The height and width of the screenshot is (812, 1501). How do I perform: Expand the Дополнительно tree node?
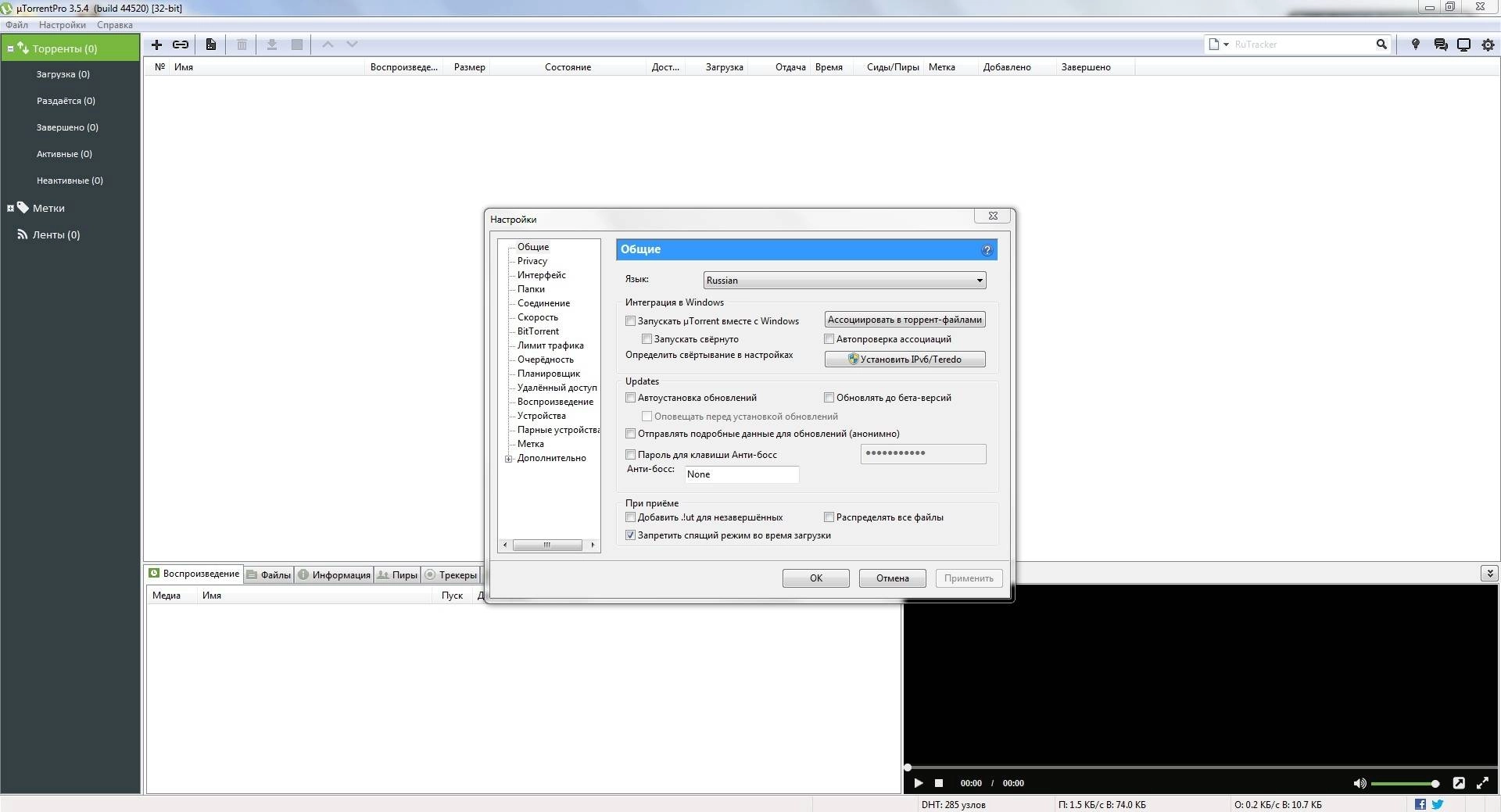[508, 459]
